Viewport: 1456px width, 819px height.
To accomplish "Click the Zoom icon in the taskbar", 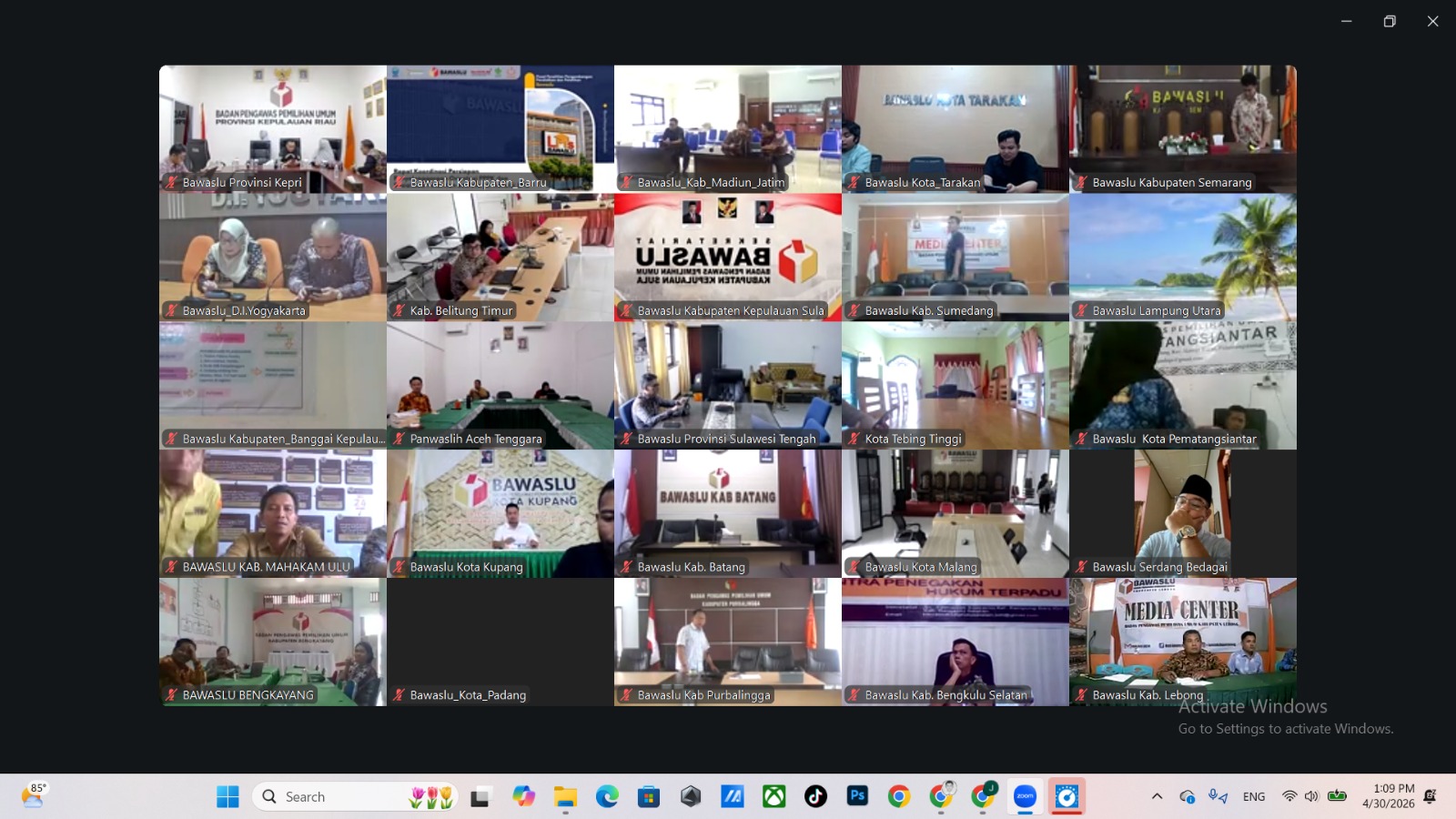I will pos(1025,797).
